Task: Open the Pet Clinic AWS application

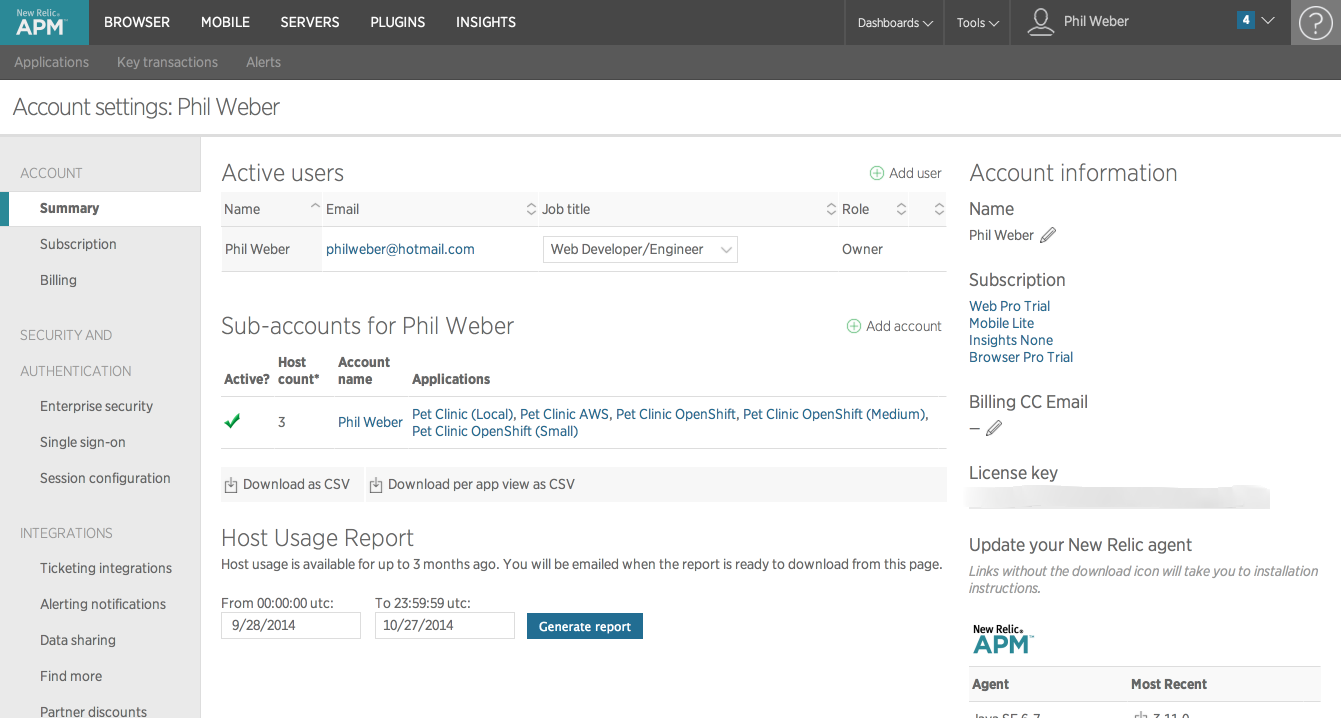Action: (564, 414)
